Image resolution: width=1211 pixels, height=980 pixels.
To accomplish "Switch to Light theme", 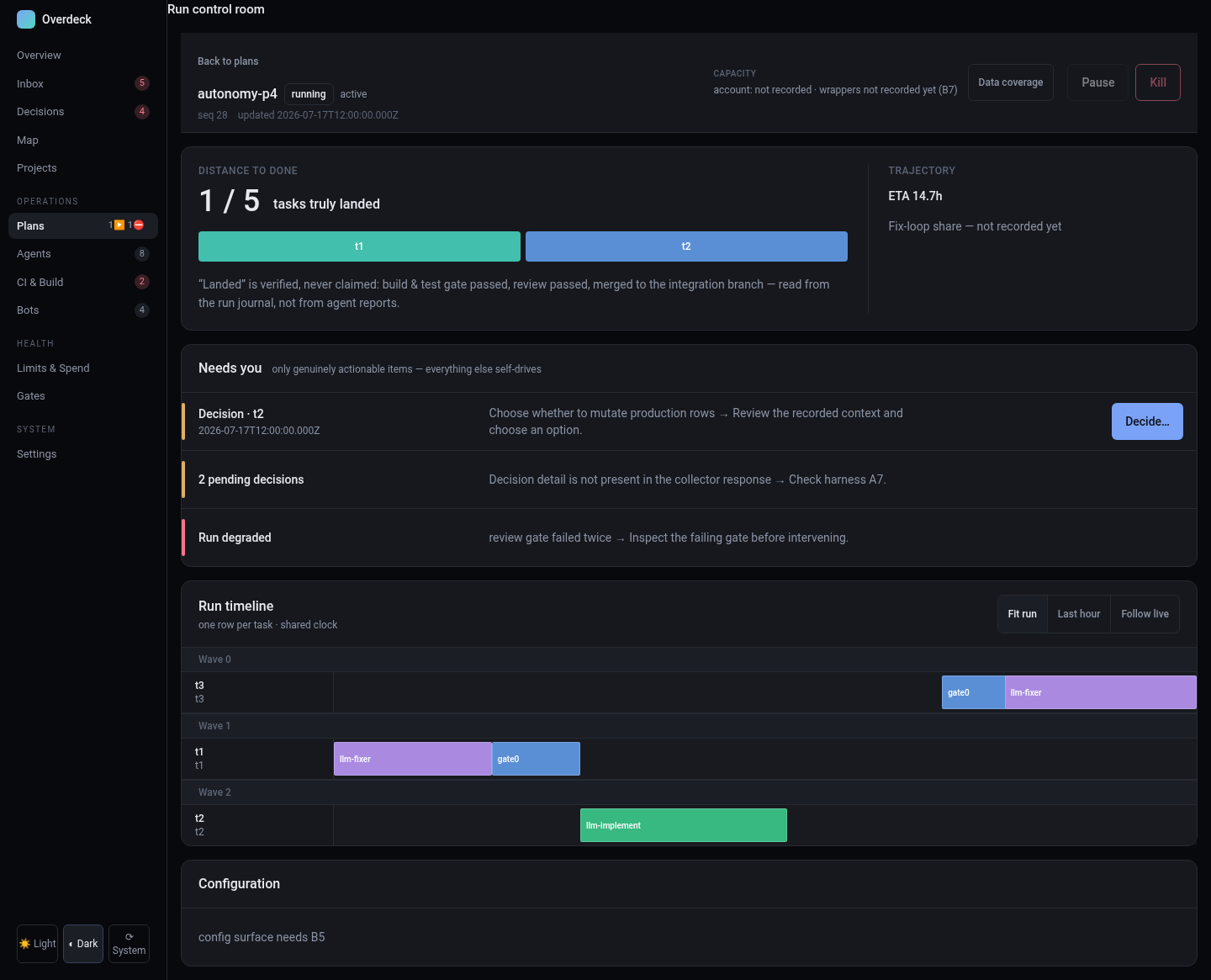I will coord(38,944).
